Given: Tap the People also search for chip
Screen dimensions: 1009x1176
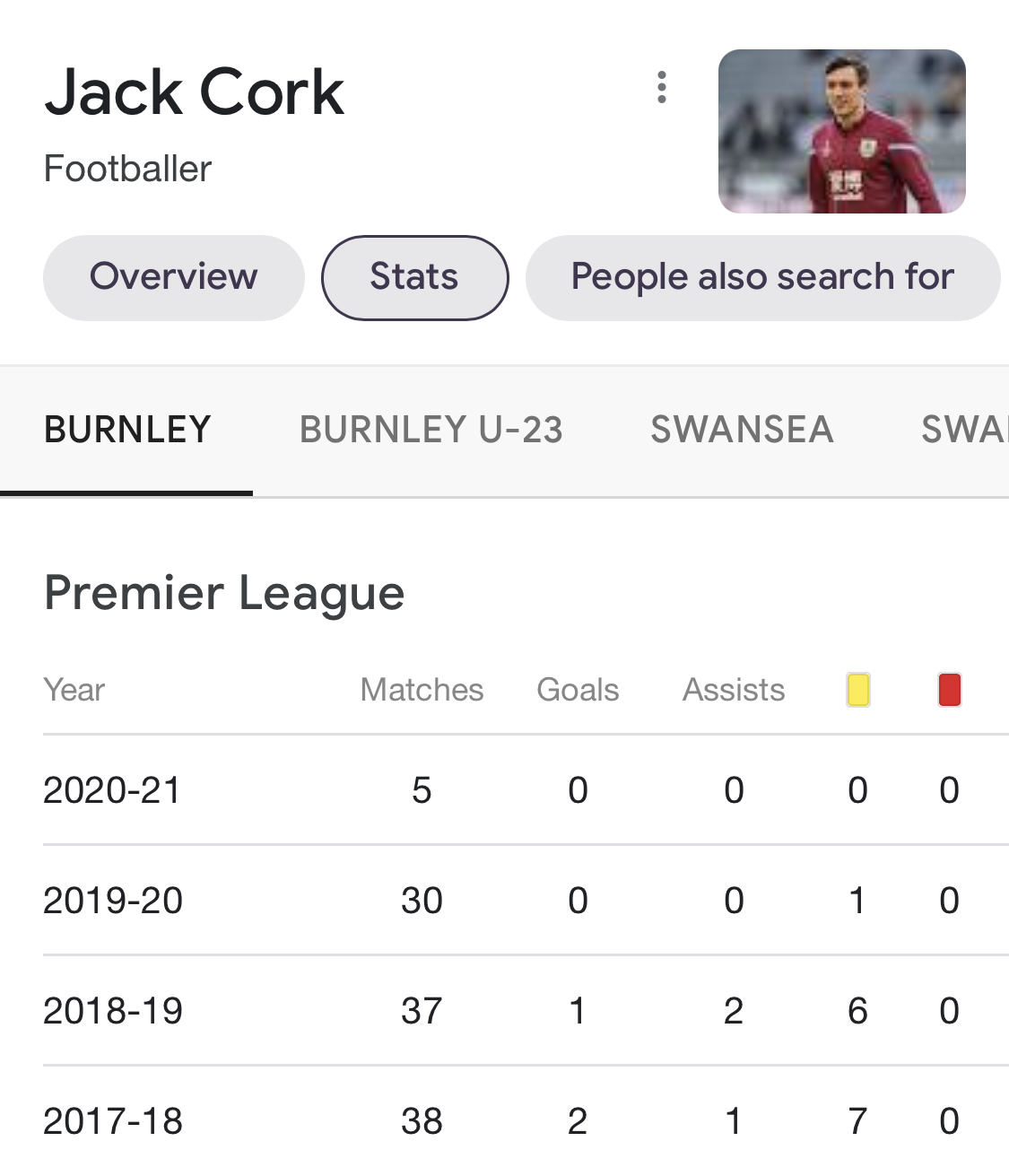Looking at the screenshot, I should 762,277.
